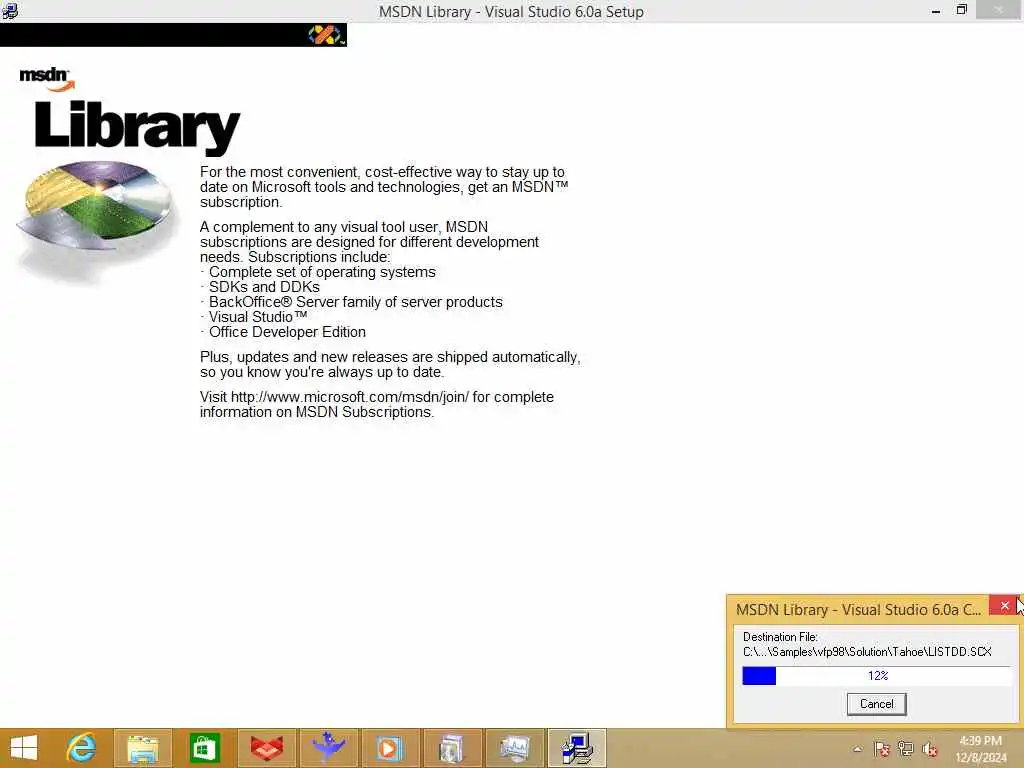Click the copy dialog title bar
Screen dimensions: 1024x768
858,609
